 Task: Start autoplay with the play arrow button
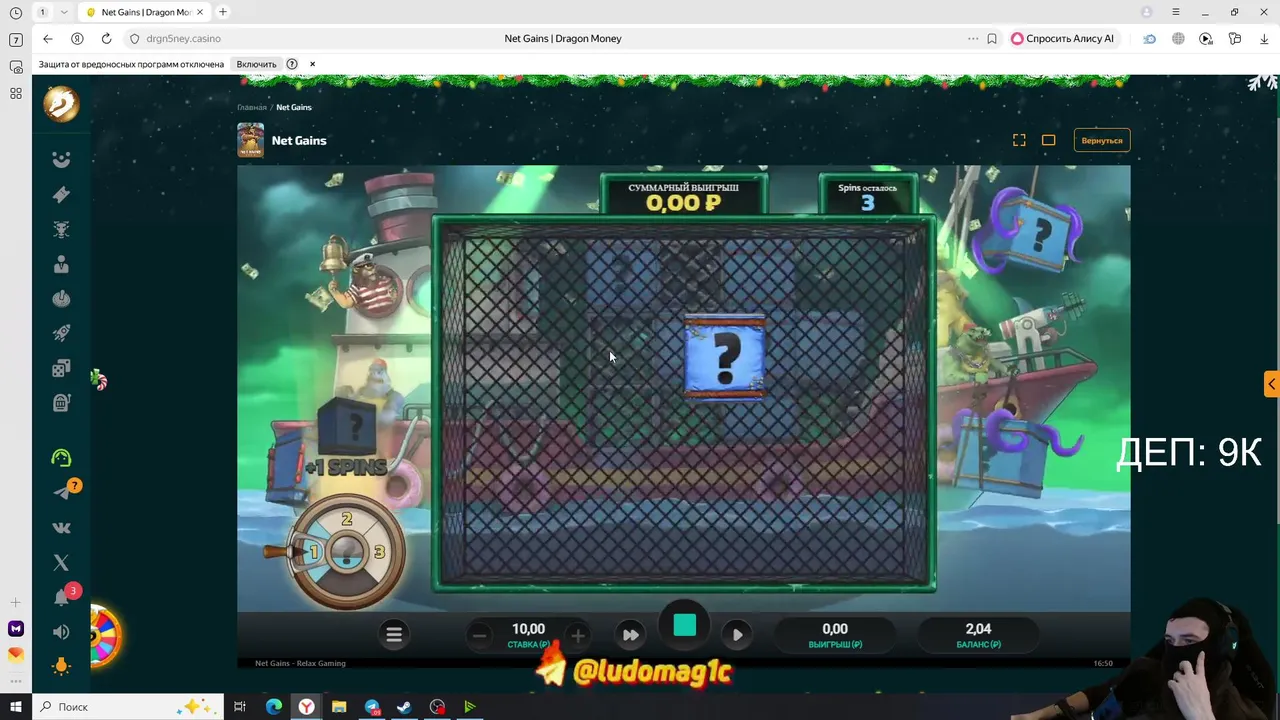pyautogui.click(x=738, y=634)
